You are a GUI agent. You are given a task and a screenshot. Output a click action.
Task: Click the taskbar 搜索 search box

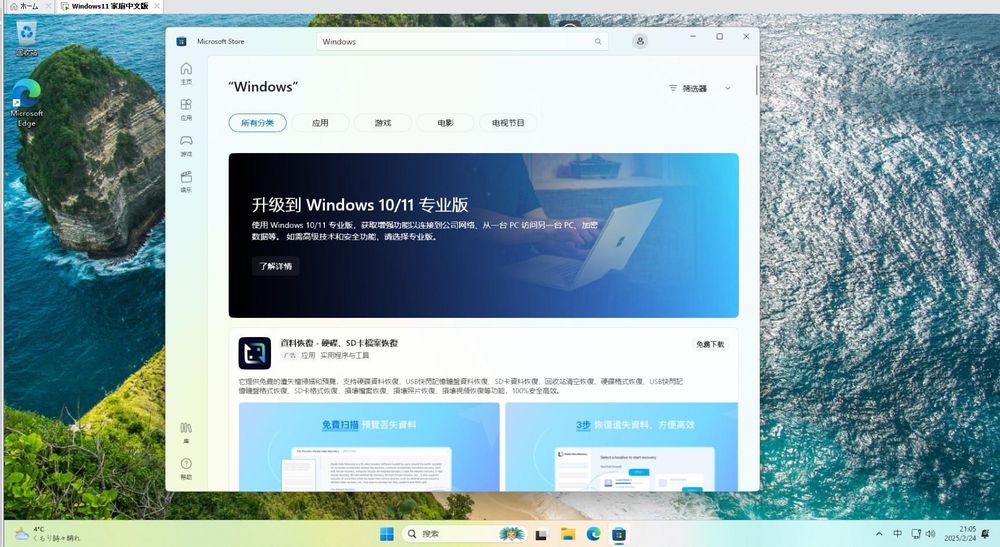point(464,534)
